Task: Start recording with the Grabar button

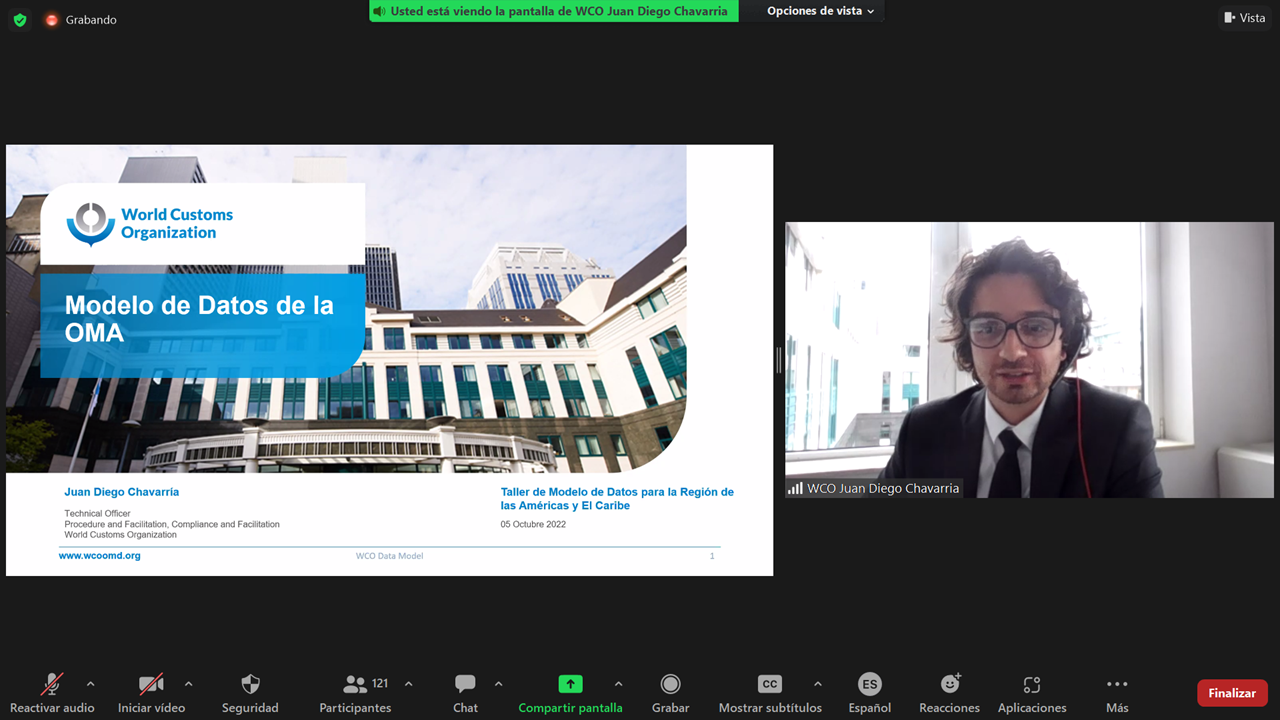Action: 671,693
